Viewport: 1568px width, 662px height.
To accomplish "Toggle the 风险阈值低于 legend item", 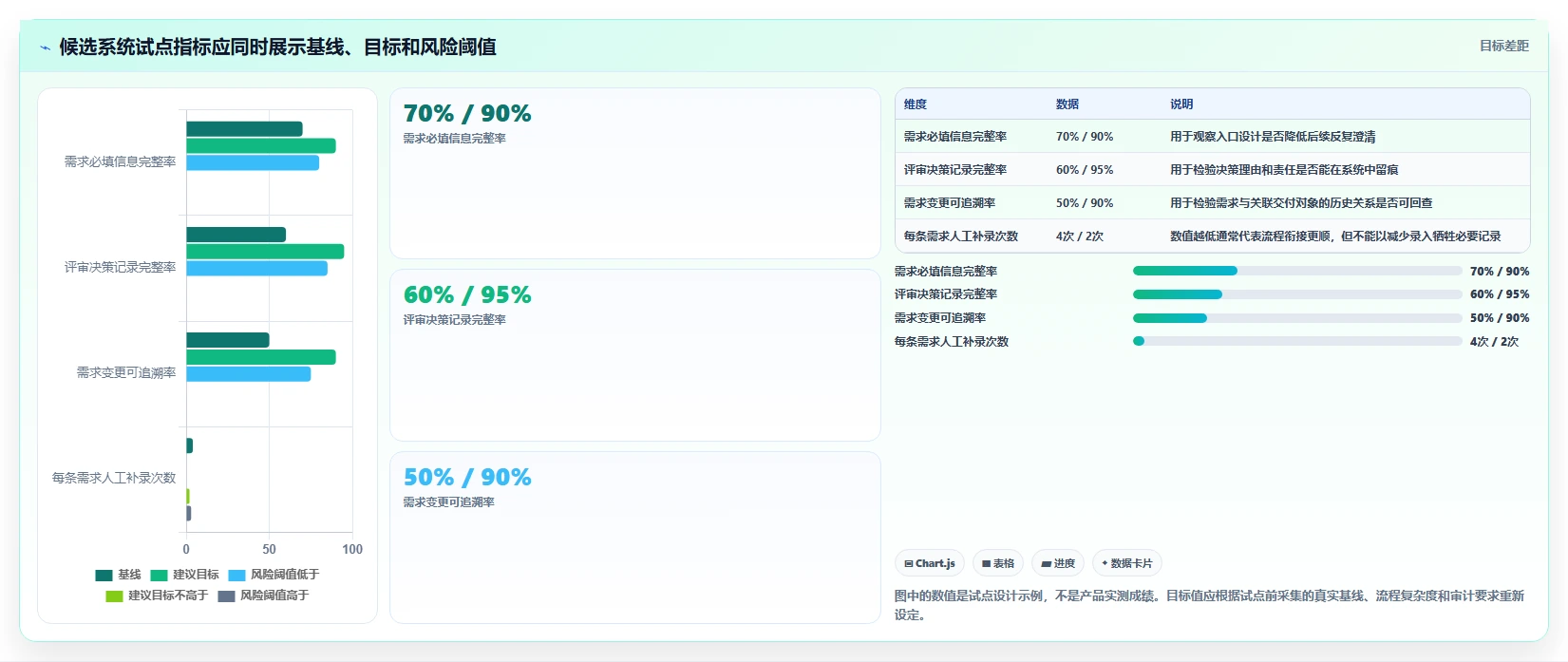I will (x=274, y=575).
